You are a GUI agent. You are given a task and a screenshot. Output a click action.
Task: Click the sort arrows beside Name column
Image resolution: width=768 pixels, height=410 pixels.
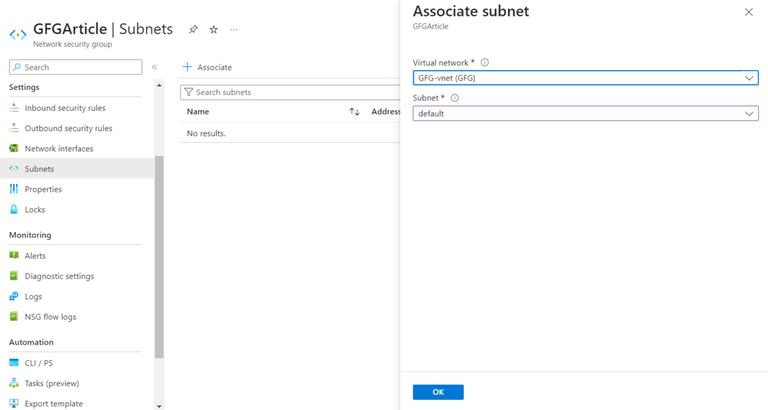coord(354,112)
